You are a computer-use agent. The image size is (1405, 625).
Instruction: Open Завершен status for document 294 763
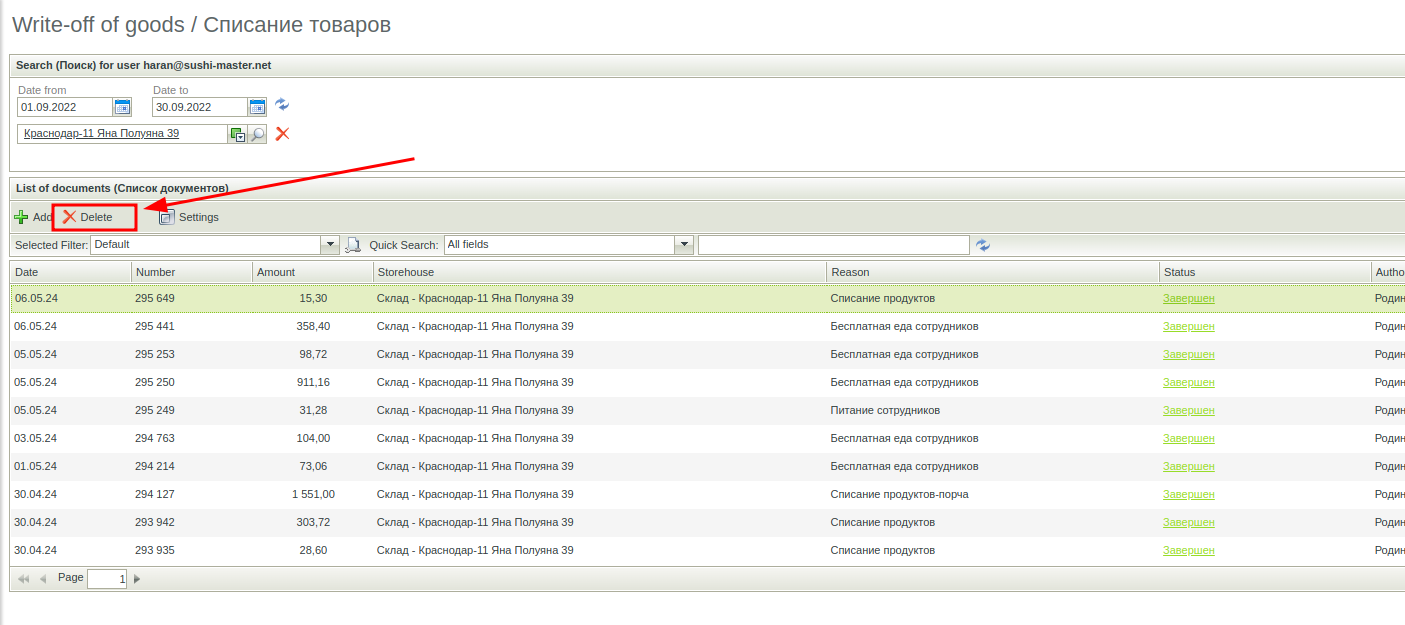1188,438
